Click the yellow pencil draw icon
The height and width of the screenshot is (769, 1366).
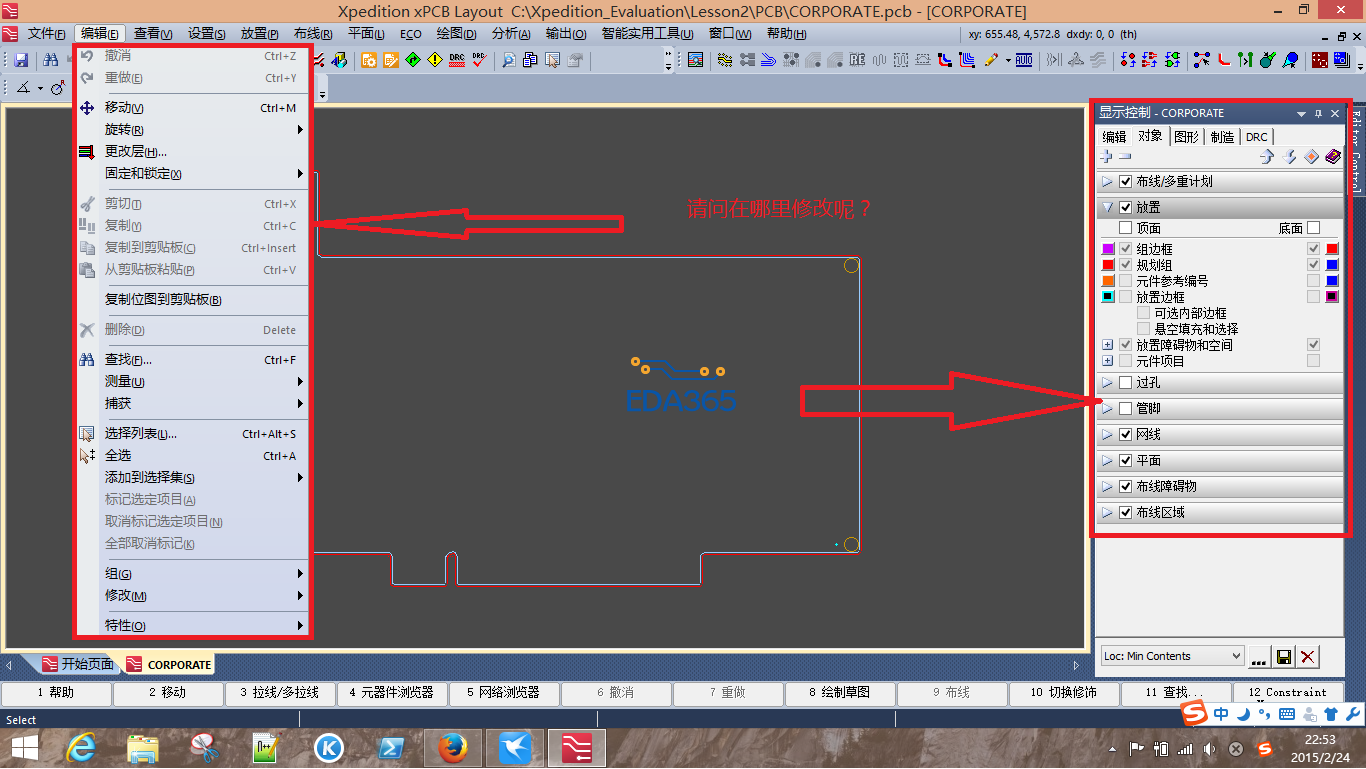point(991,60)
